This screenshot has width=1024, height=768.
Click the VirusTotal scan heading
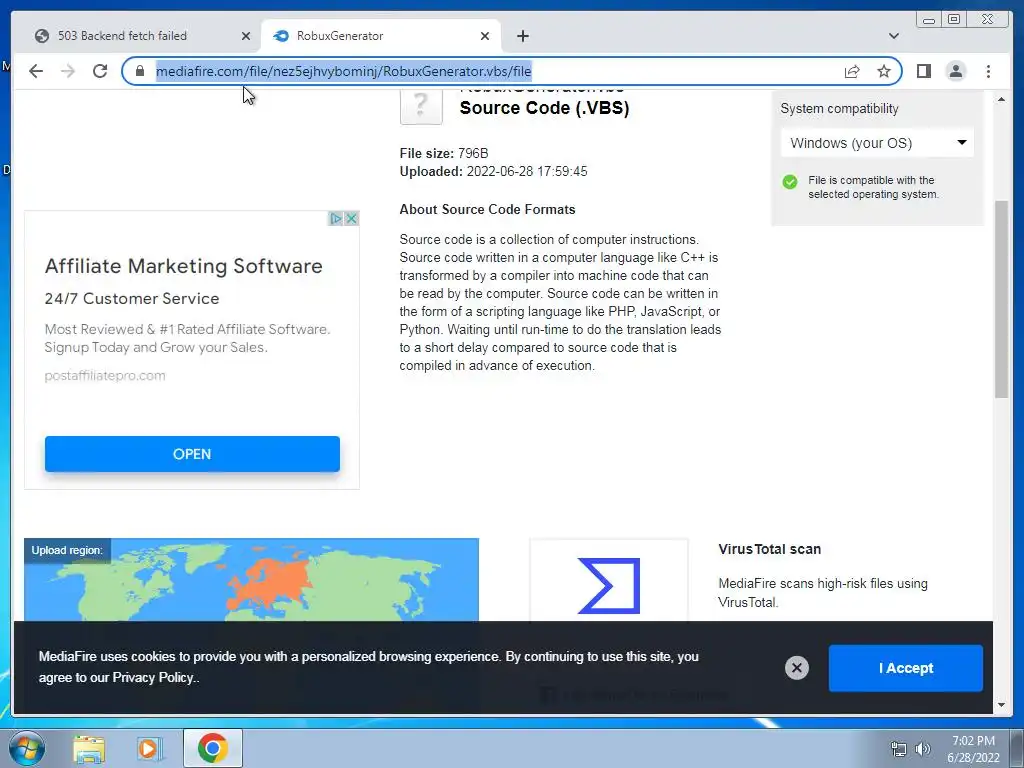(769, 549)
